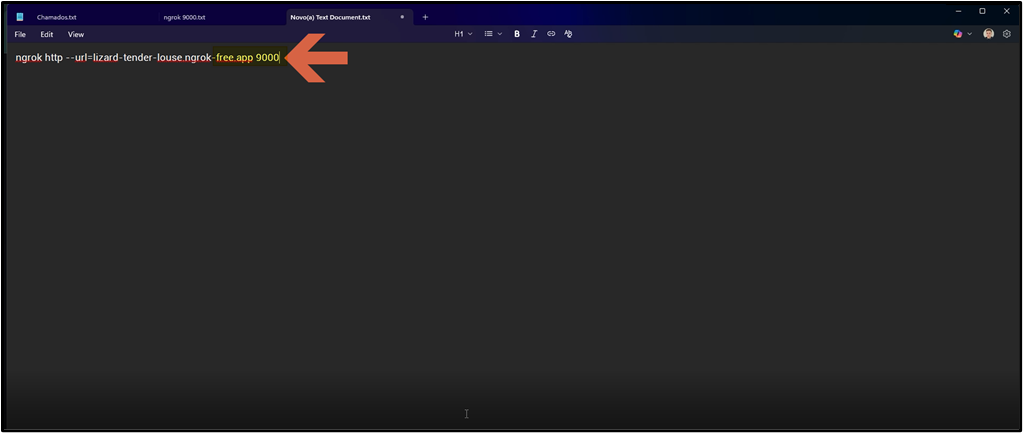Screen dimensions: 1023x433
Task: Click the Notepad app icon in title bar
Action: (20, 17)
